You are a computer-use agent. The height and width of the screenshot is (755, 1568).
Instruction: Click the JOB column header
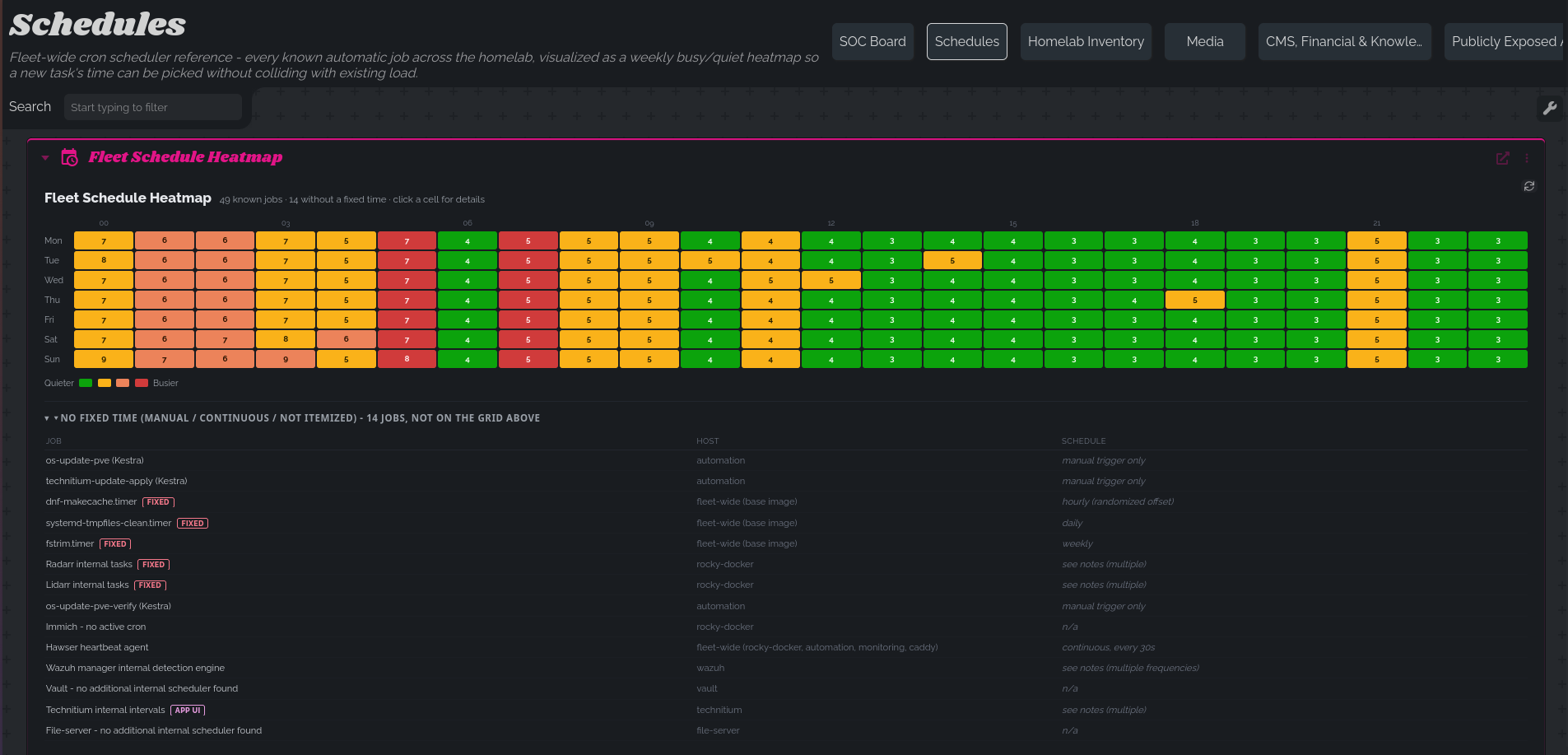[54, 441]
